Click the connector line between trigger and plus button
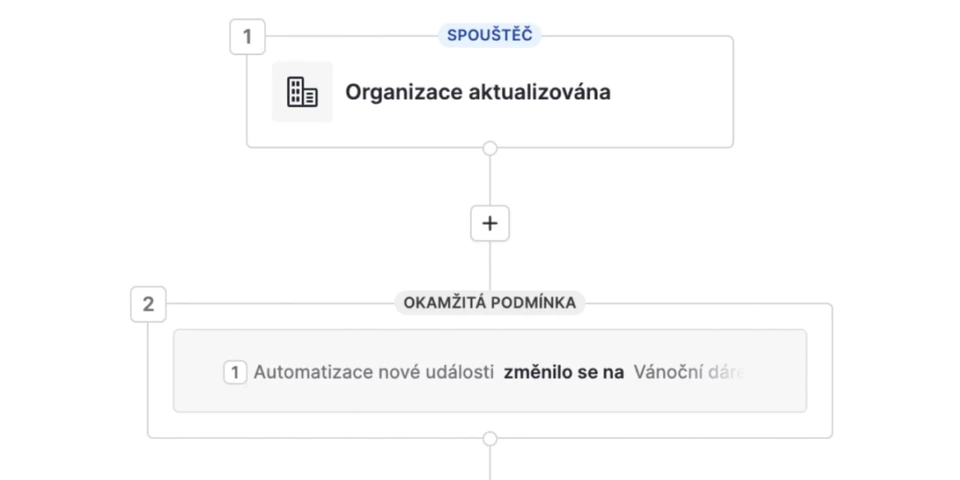 490,180
